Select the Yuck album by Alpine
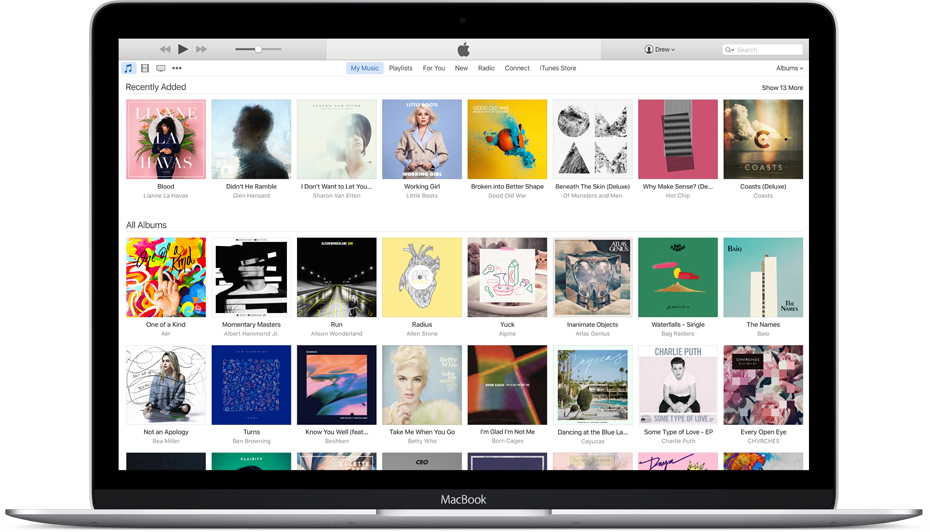This screenshot has height=532, width=930. [508, 278]
